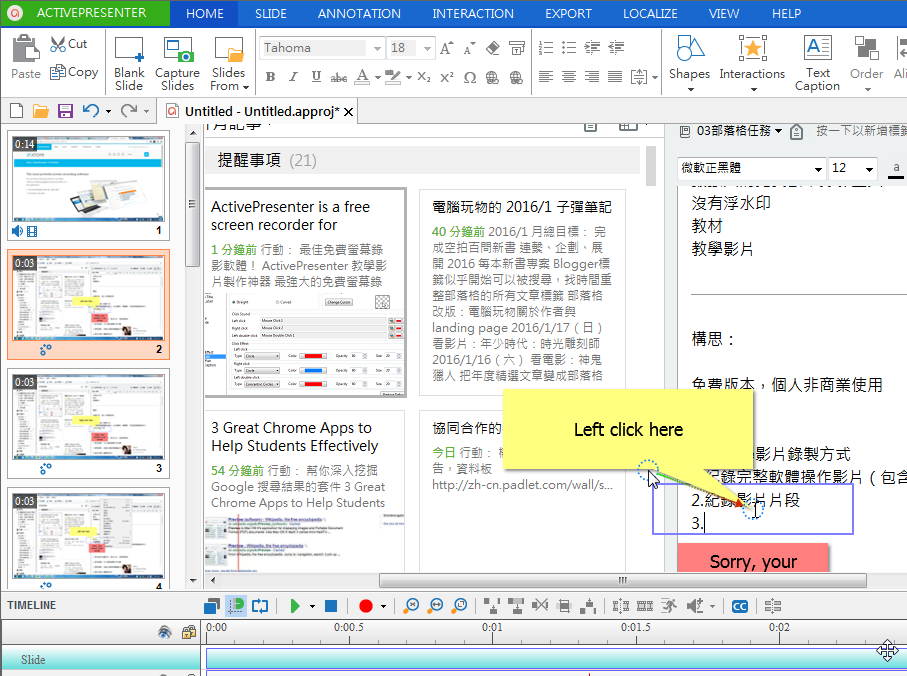Insert a Text Caption
907x676 pixels.
[817, 62]
